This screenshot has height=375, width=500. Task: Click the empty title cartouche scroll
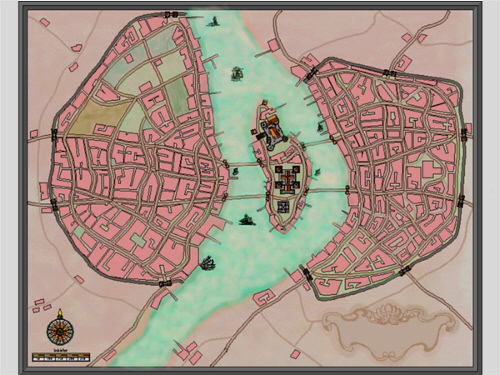(388, 332)
